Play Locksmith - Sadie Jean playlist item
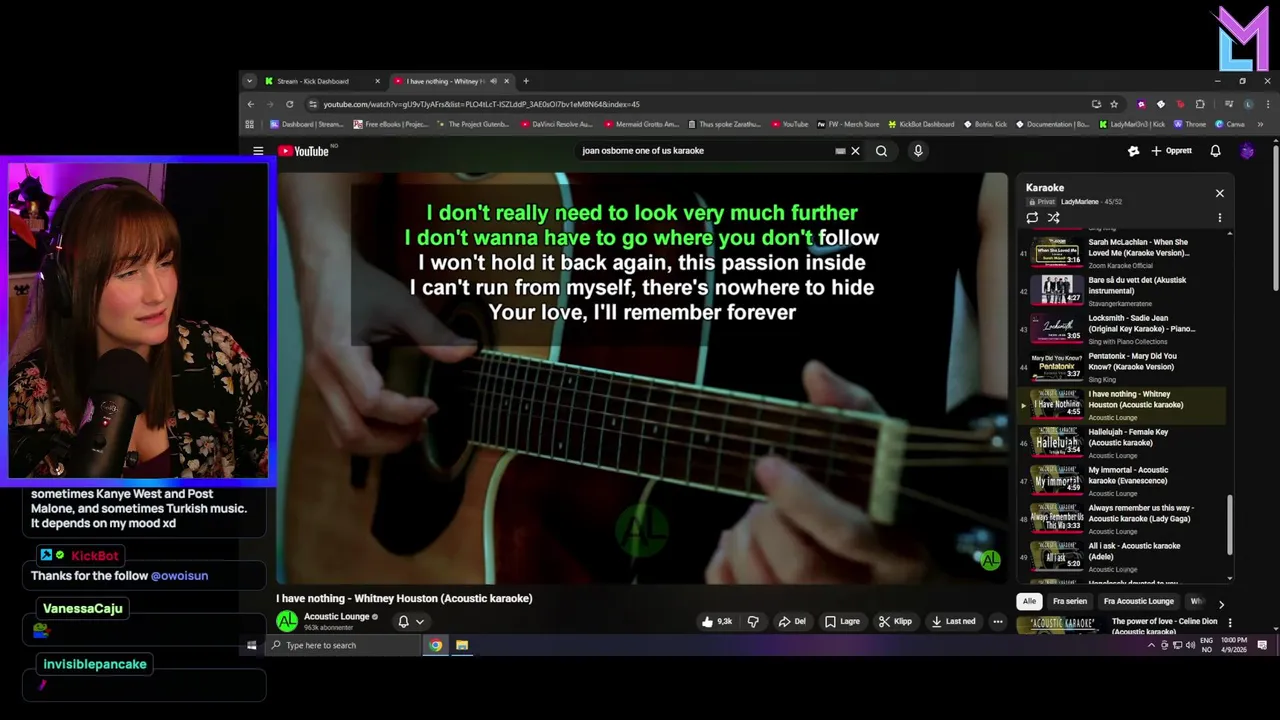Image resolution: width=1280 pixels, height=720 pixels. tap(1121, 328)
